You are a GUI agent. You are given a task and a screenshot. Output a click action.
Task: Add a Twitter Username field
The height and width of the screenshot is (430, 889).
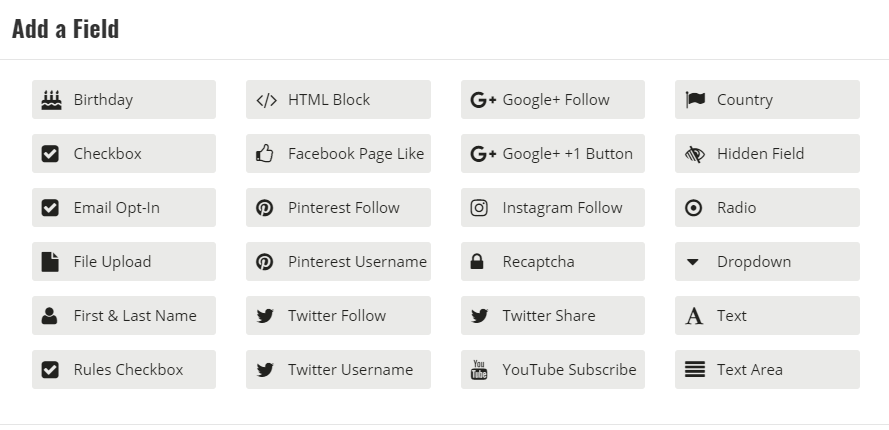point(338,369)
